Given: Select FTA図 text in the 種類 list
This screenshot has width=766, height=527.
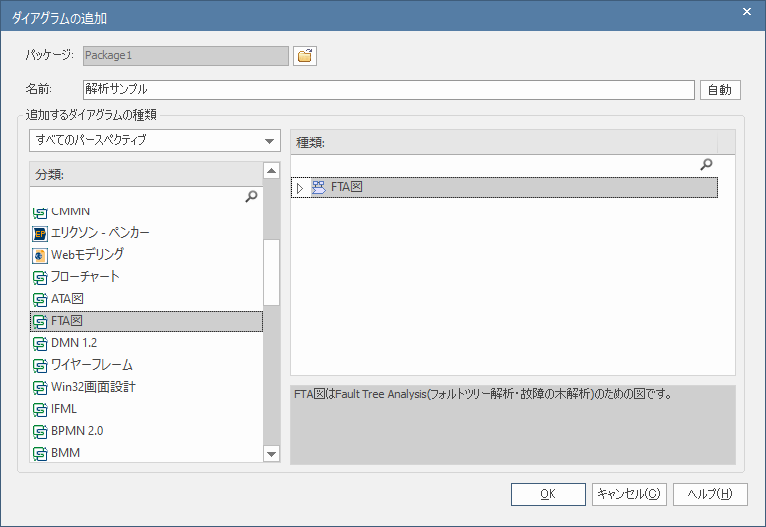Looking at the screenshot, I should (346, 187).
